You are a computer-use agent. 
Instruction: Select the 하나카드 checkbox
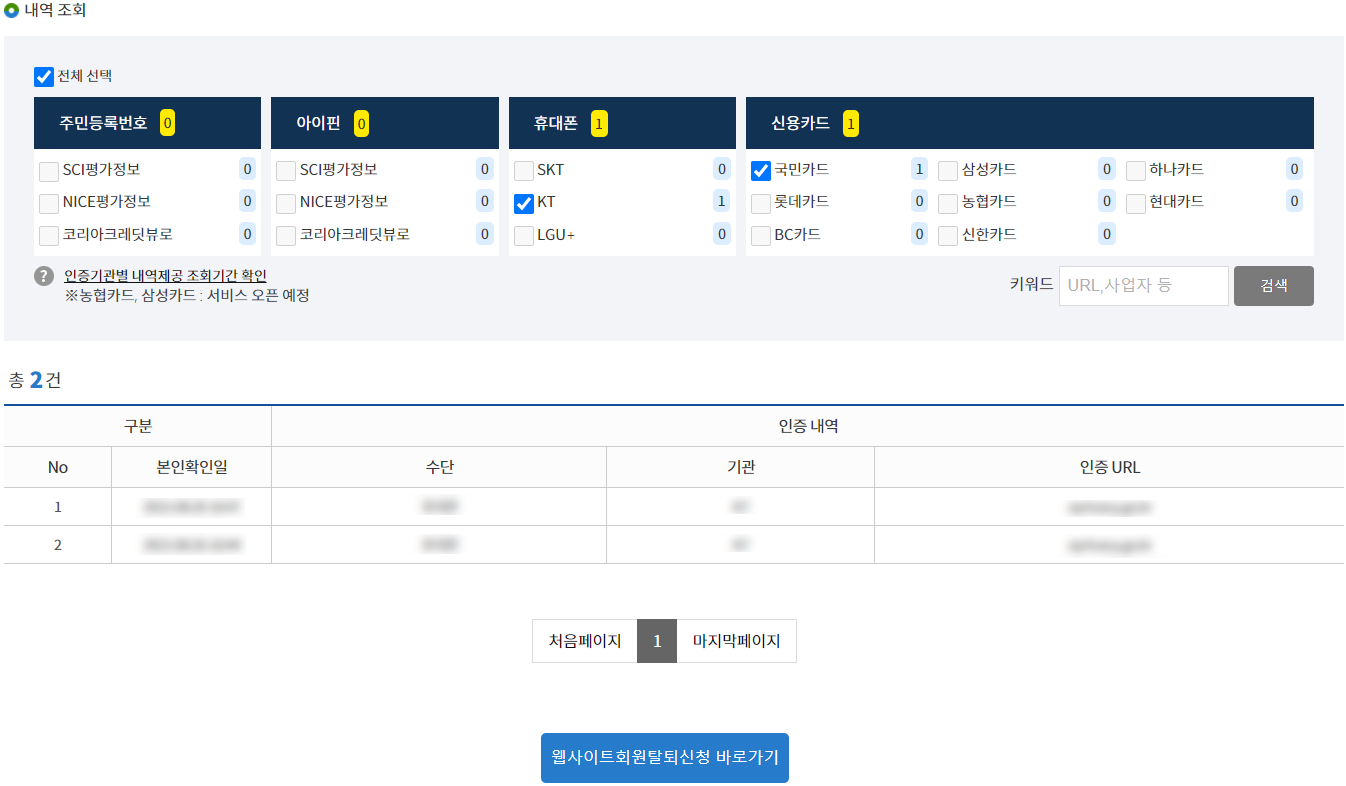click(1136, 171)
